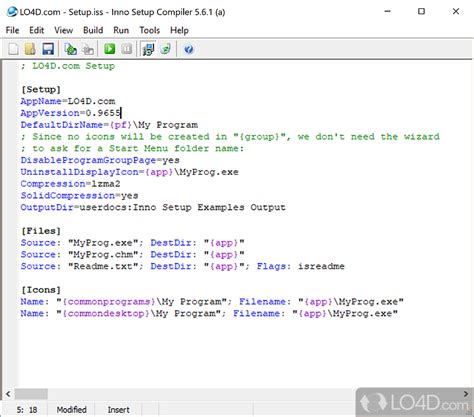474x417 pixels.
Task: Open the Tools menu
Action: point(149,30)
